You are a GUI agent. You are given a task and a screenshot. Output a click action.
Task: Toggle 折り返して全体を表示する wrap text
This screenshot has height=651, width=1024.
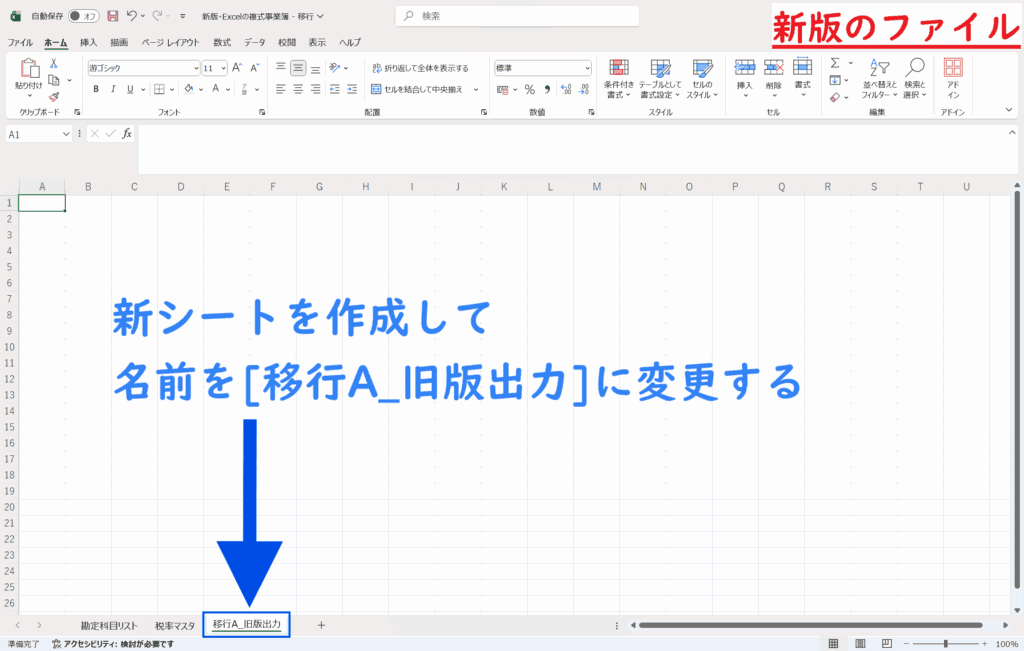tap(419, 68)
